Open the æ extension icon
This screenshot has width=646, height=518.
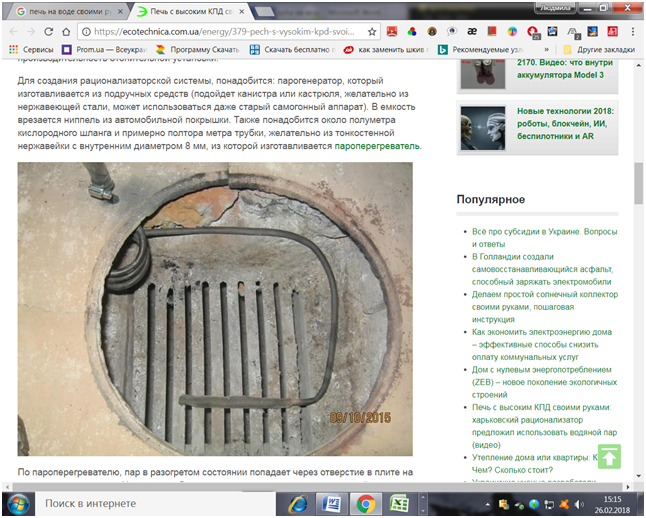coord(472,31)
